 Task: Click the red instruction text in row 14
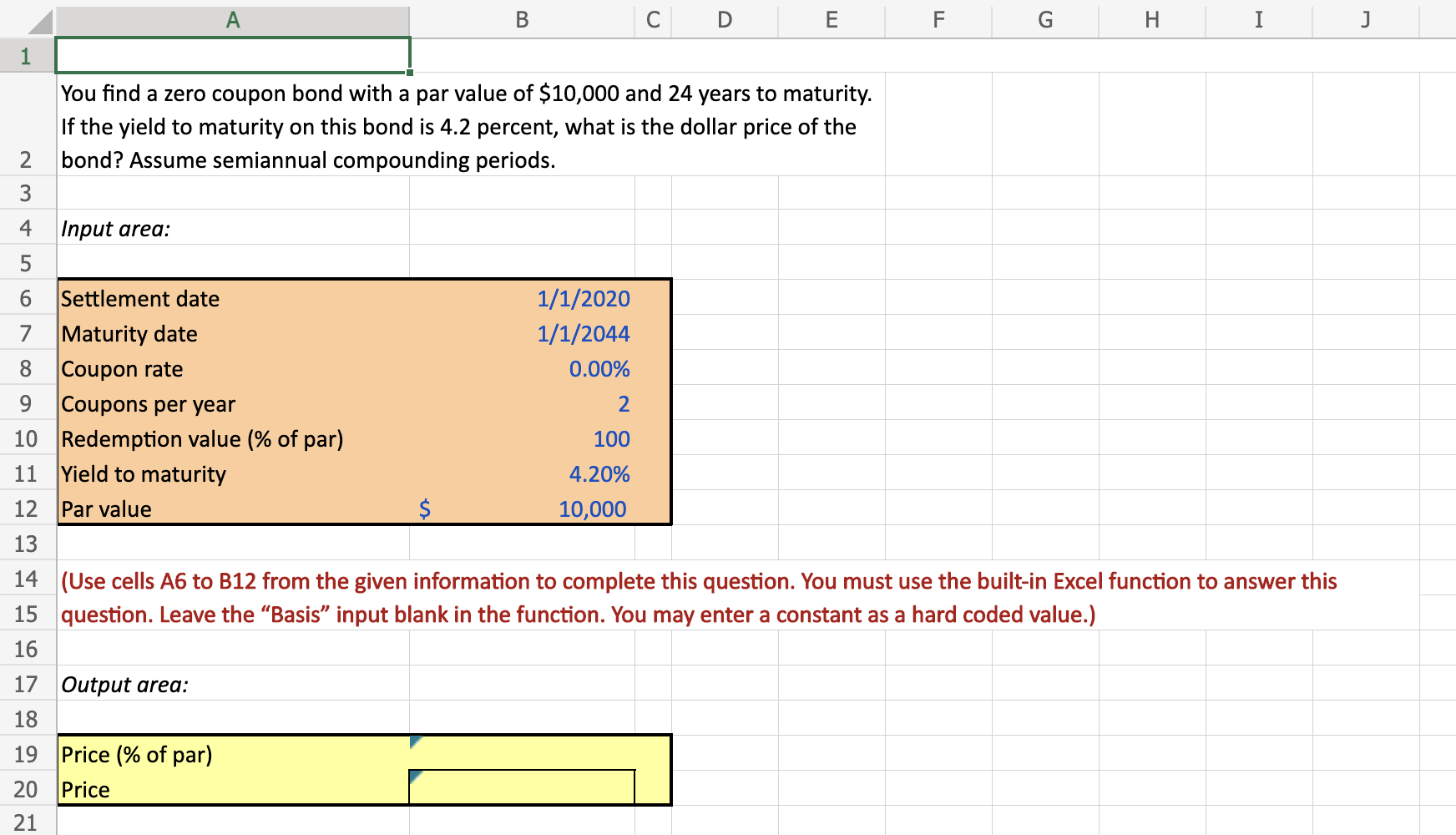pyautogui.click(x=699, y=581)
